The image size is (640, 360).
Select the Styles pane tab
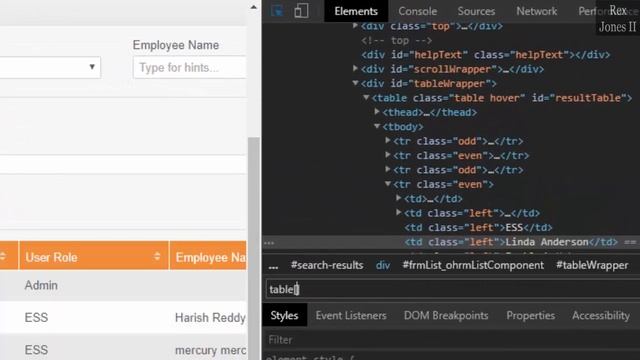click(284, 315)
